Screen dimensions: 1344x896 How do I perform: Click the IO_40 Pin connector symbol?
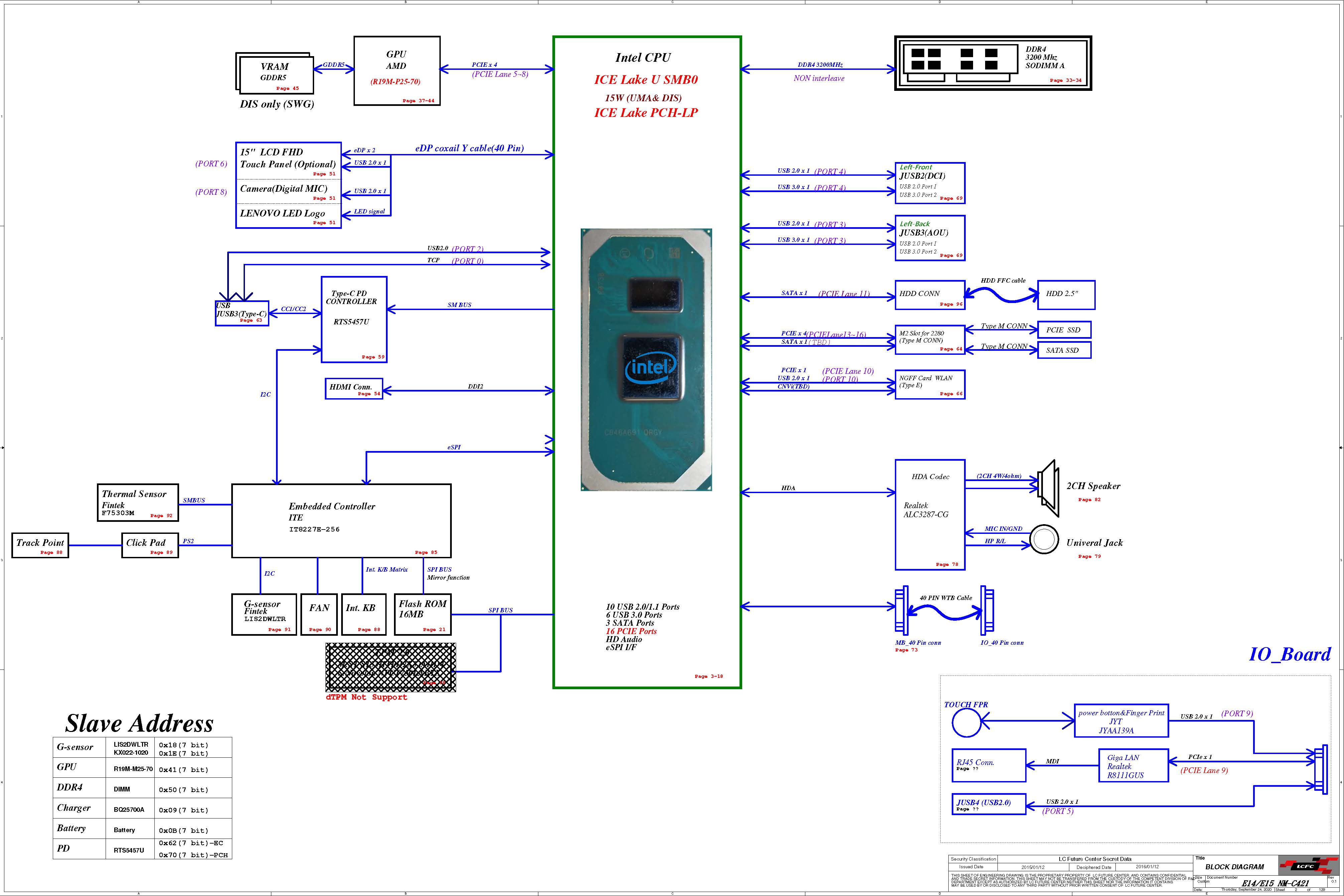tap(987, 610)
